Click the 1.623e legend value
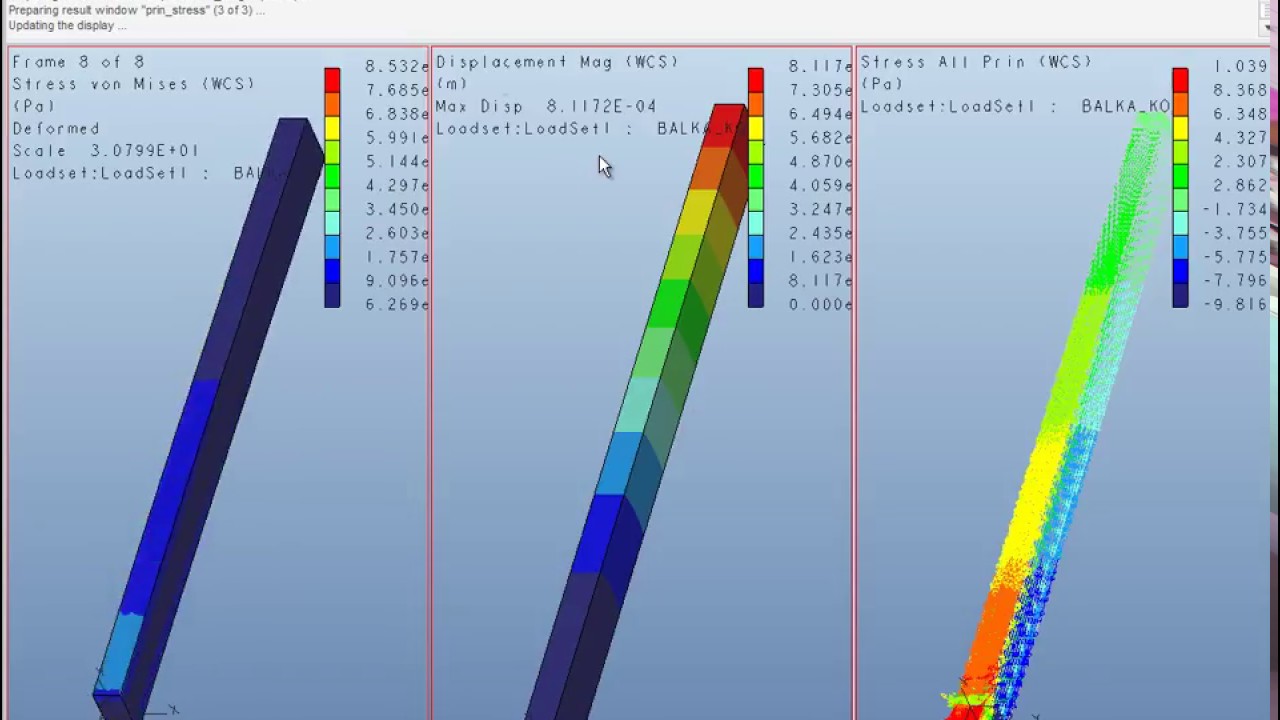1280x720 pixels. (821, 258)
